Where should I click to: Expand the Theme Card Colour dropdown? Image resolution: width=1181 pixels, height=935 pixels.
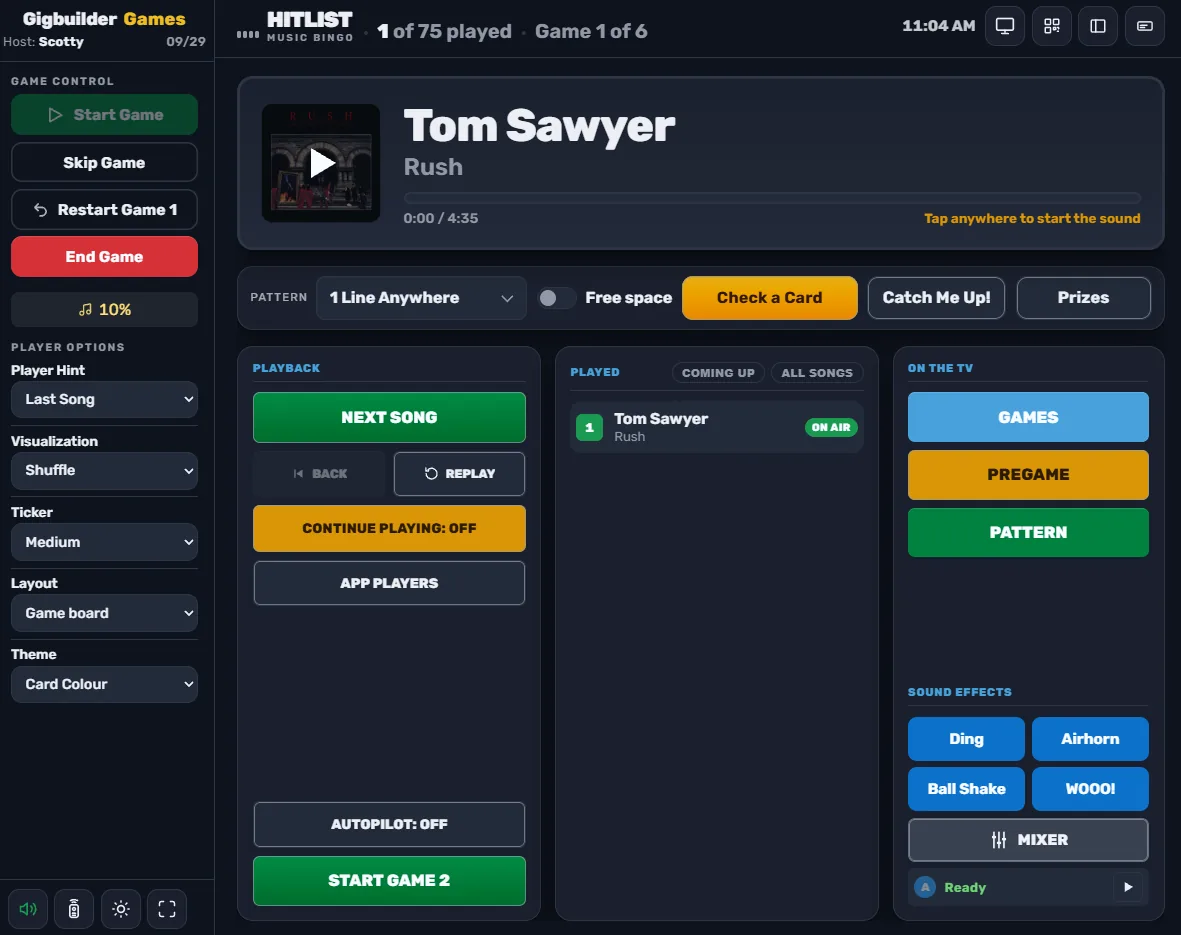coord(105,684)
